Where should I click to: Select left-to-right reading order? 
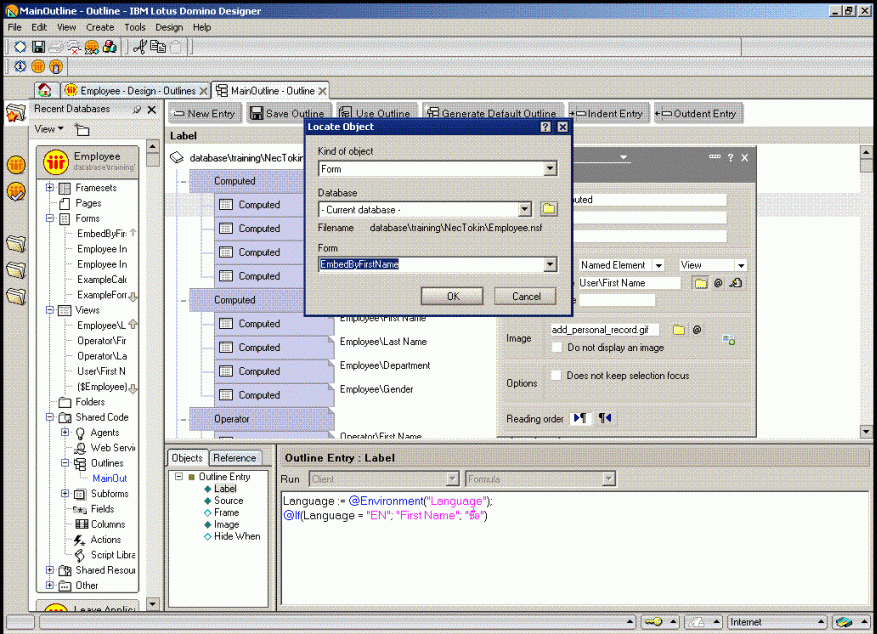[x=581, y=418]
